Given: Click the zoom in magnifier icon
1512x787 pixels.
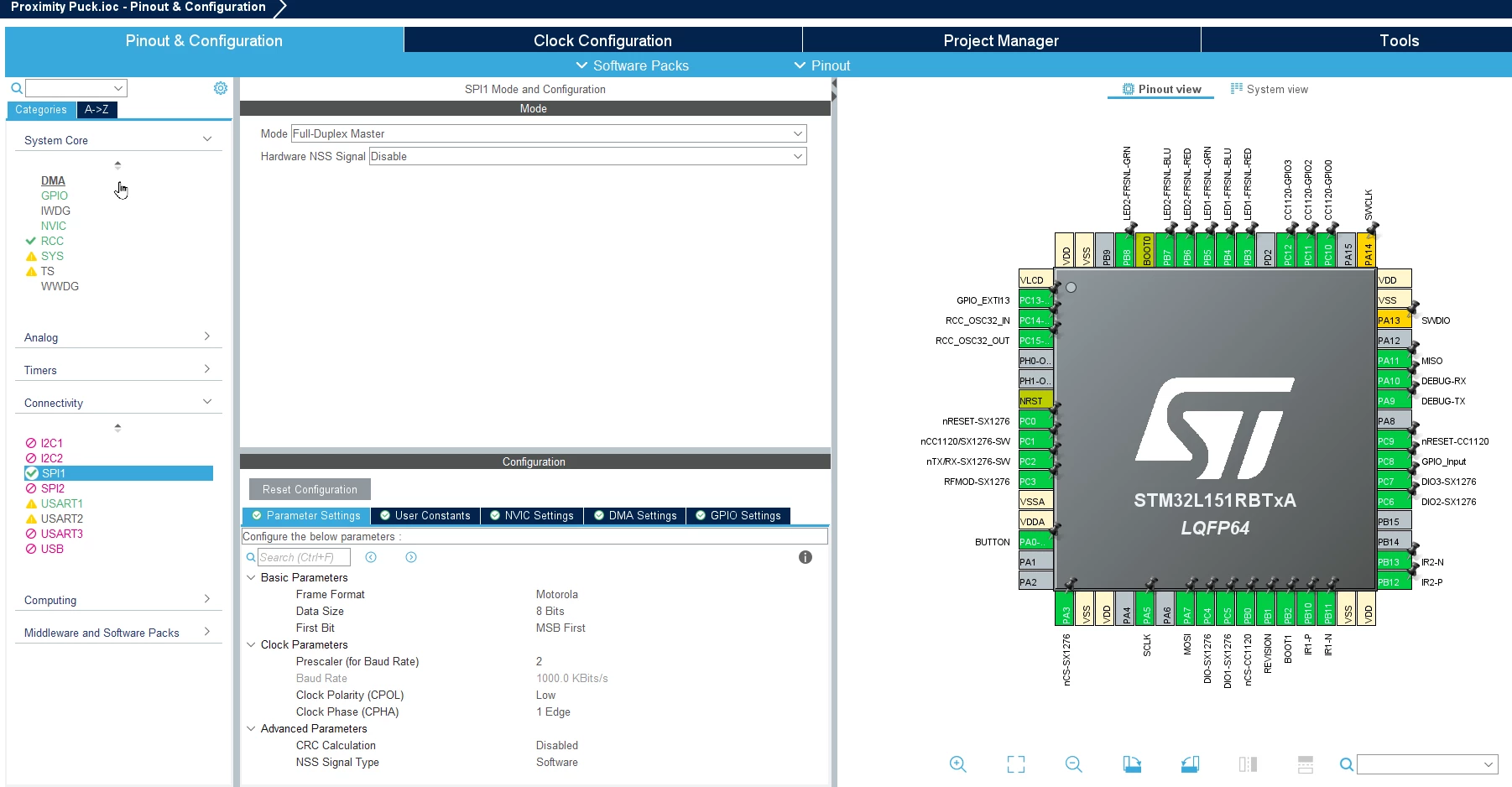Looking at the screenshot, I should pos(957,764).
